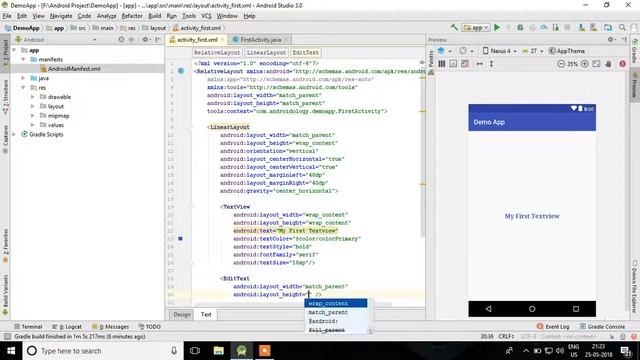Viewport: 640px width, 360px height.
Task: Open the Nexus 4 device dropdown
Action: click(500, 51)
